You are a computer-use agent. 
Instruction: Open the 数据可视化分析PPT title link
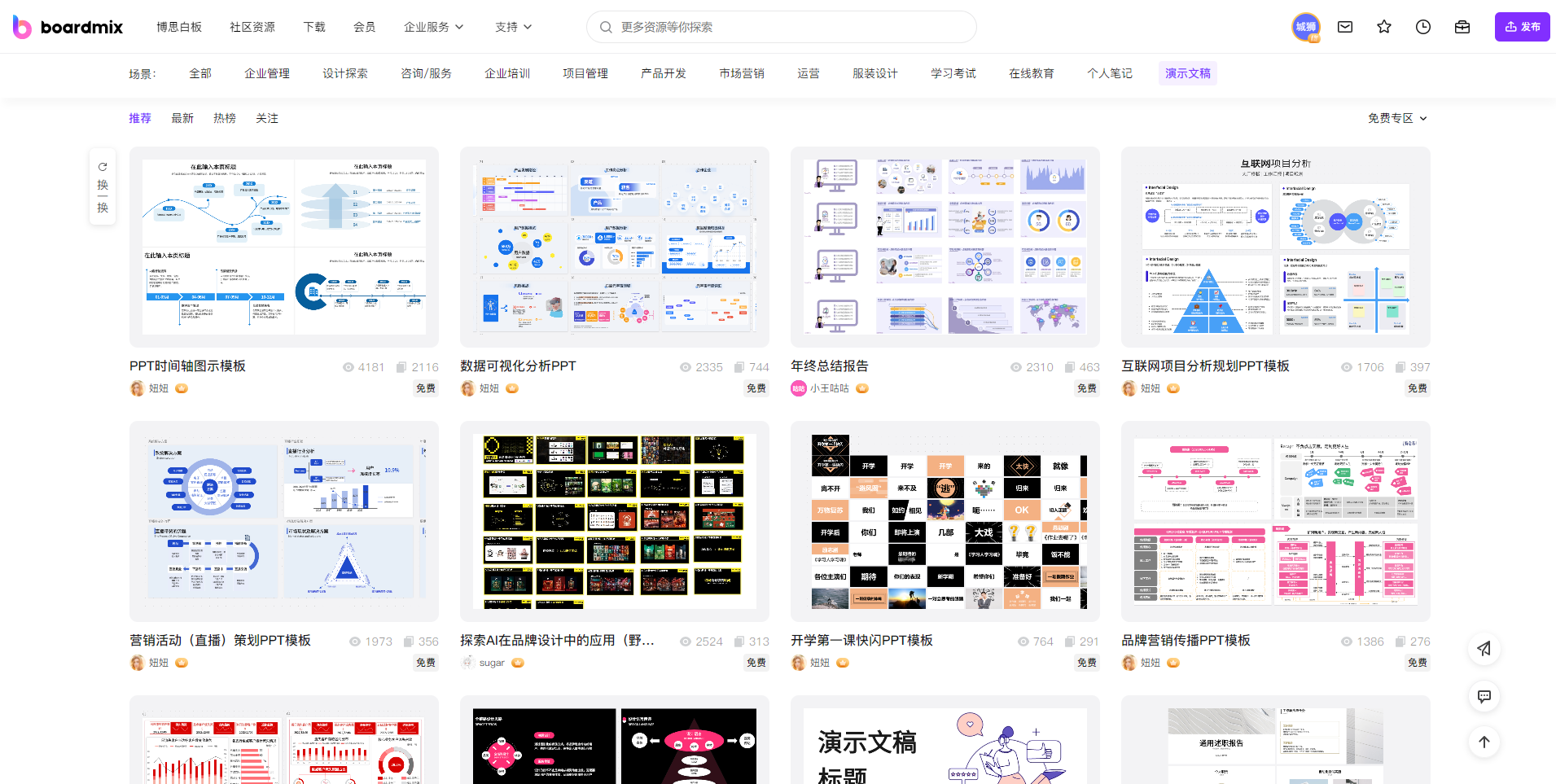518,366
